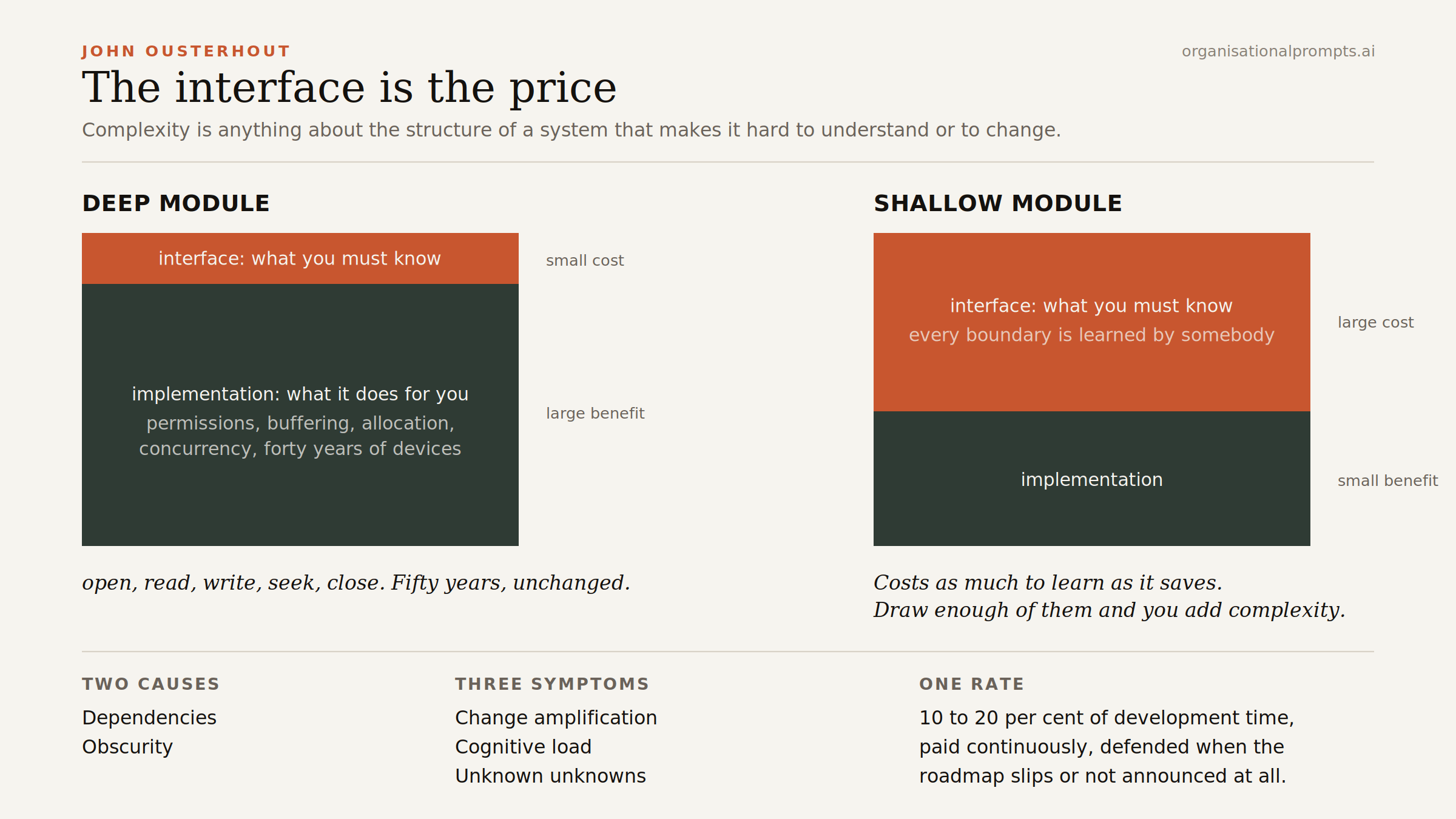Click the organisationalprompts.ai link
Viewport: 1456px width, 819px height.
tap(1278, 52)
